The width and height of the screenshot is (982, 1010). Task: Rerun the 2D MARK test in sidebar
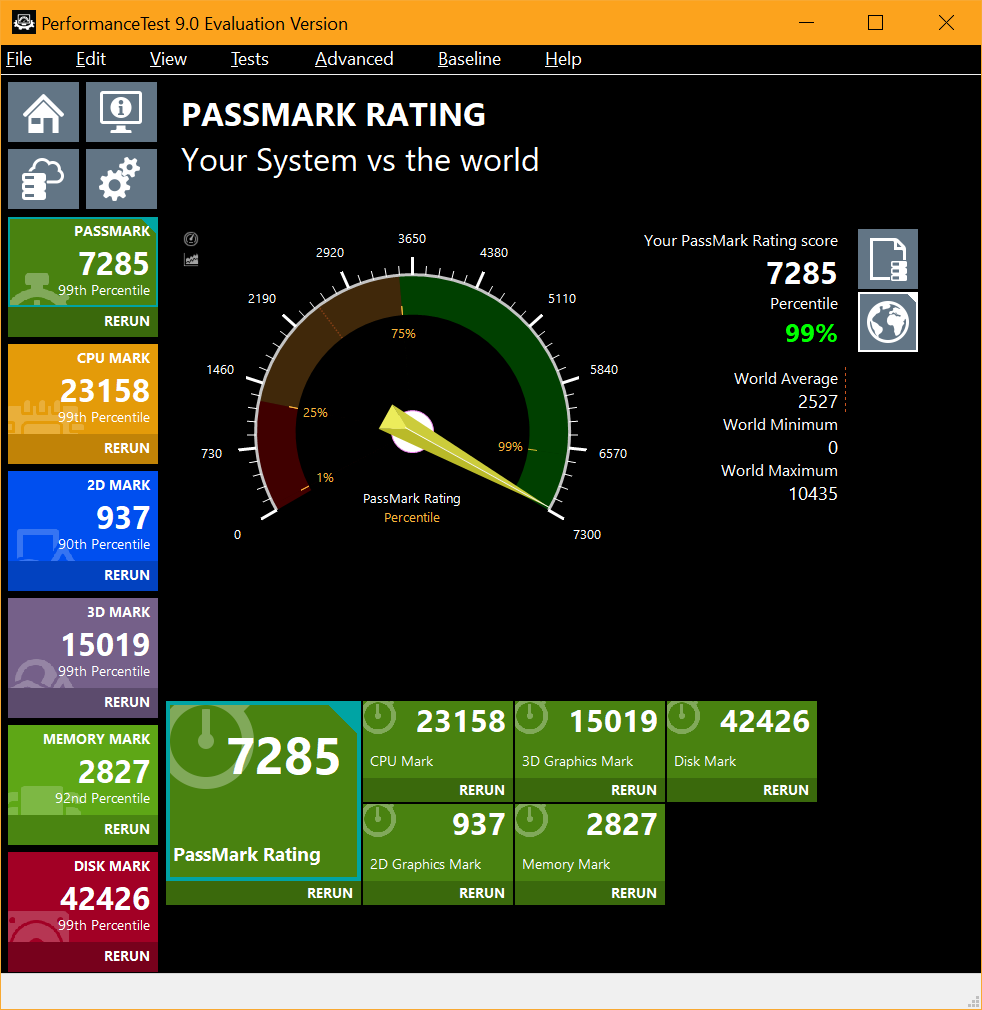[x=83, y=575]
